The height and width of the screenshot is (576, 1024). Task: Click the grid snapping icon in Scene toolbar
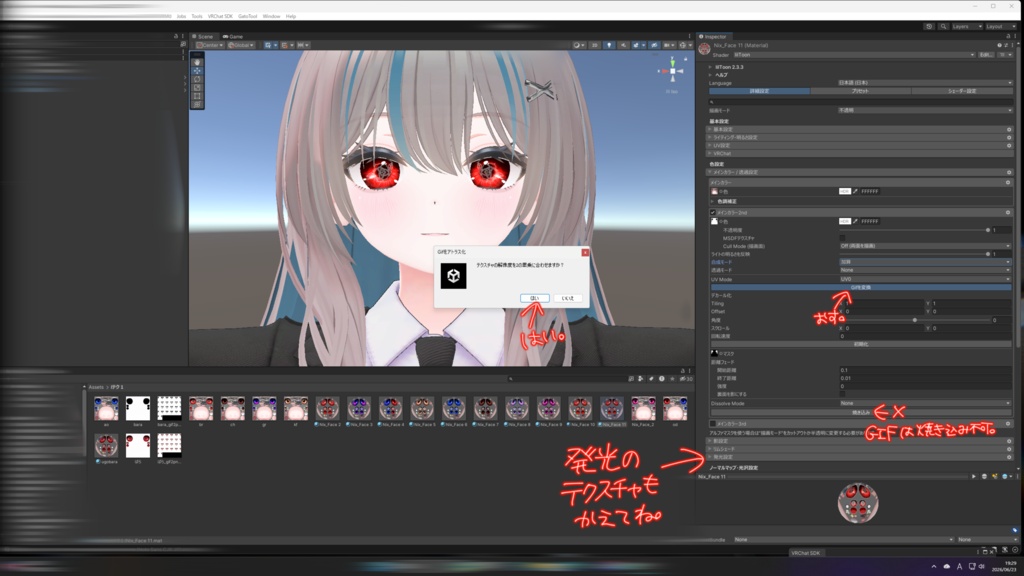click(x=284, y=45)
